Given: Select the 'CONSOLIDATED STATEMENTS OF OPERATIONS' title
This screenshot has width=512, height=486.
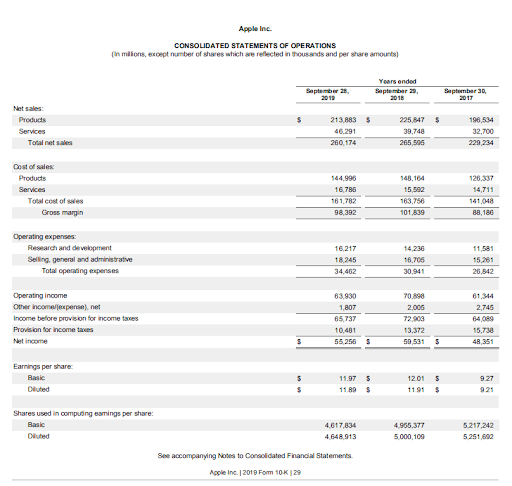Looking at the screenshot, I should (255, 46).
